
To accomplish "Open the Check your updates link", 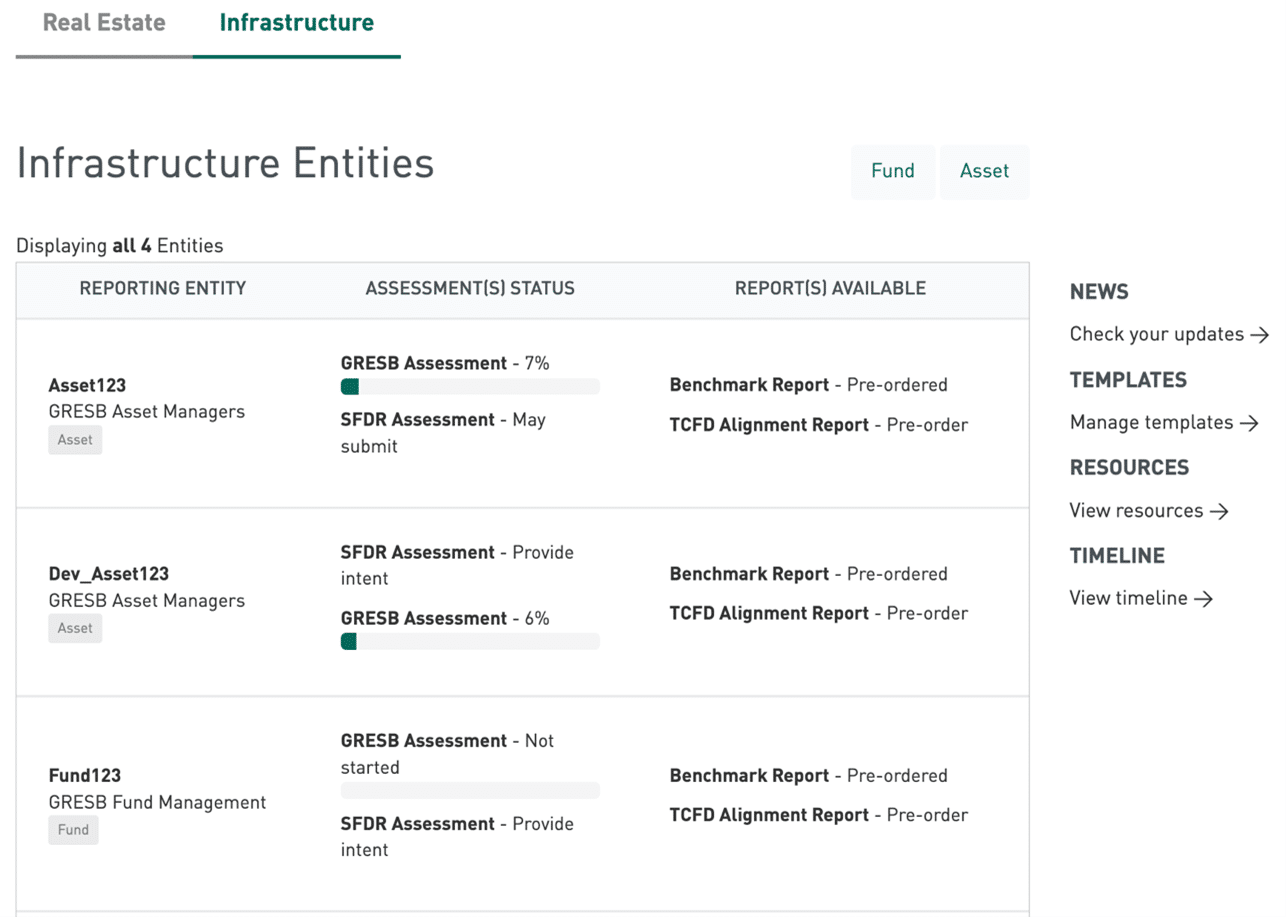I will pyautogui.click(x=1168, y=334).
